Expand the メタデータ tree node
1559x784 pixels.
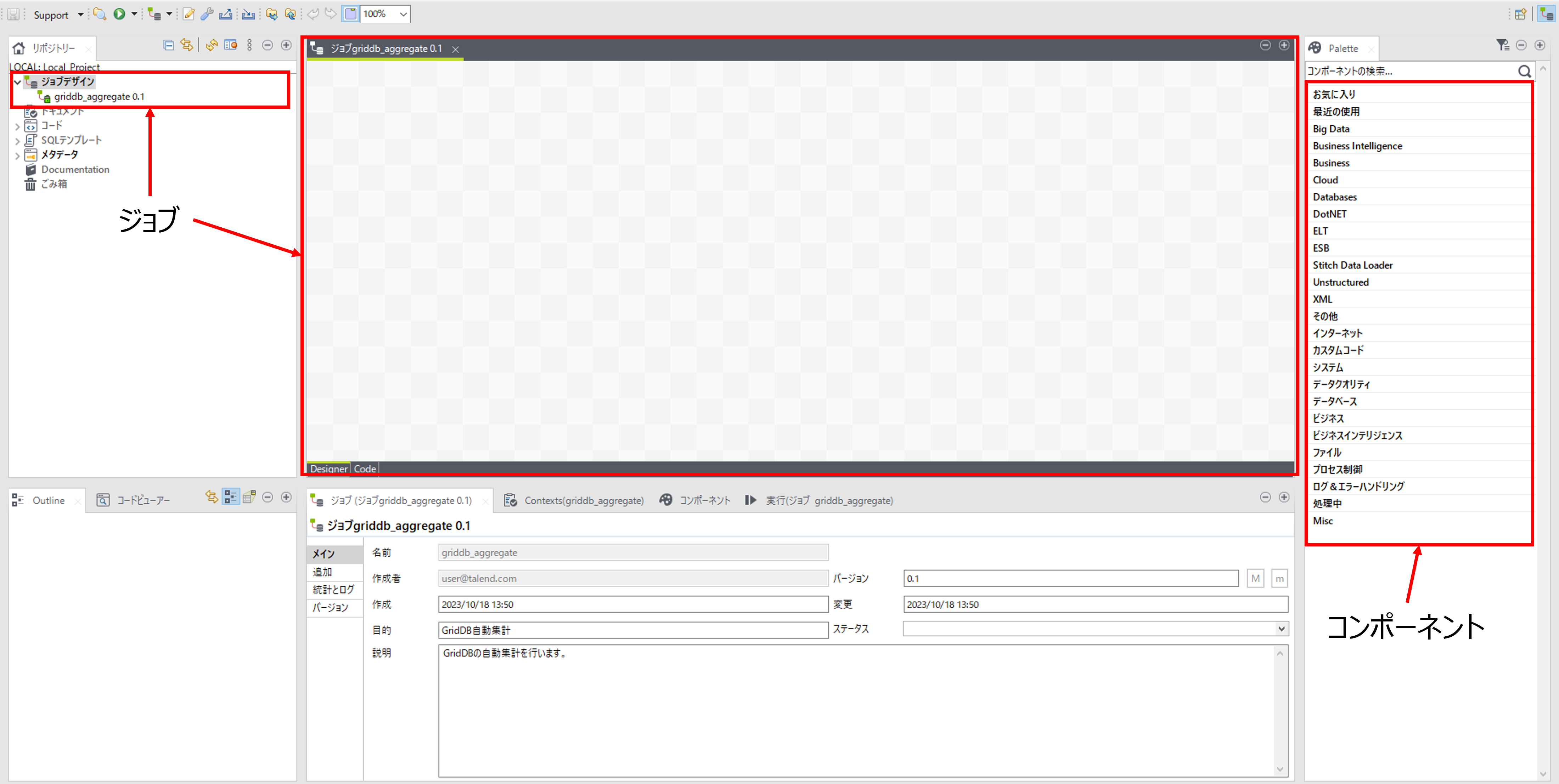[18, 155]
